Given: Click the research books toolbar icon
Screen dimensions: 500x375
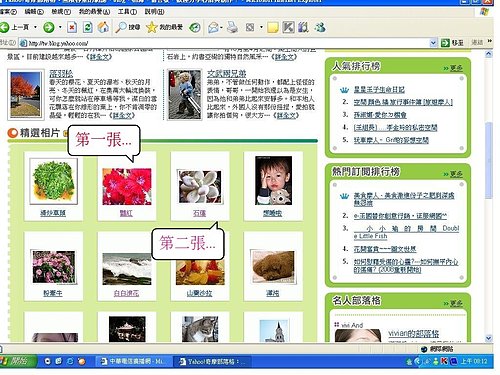Looking at the screenshot, I should tap(303, 27).
